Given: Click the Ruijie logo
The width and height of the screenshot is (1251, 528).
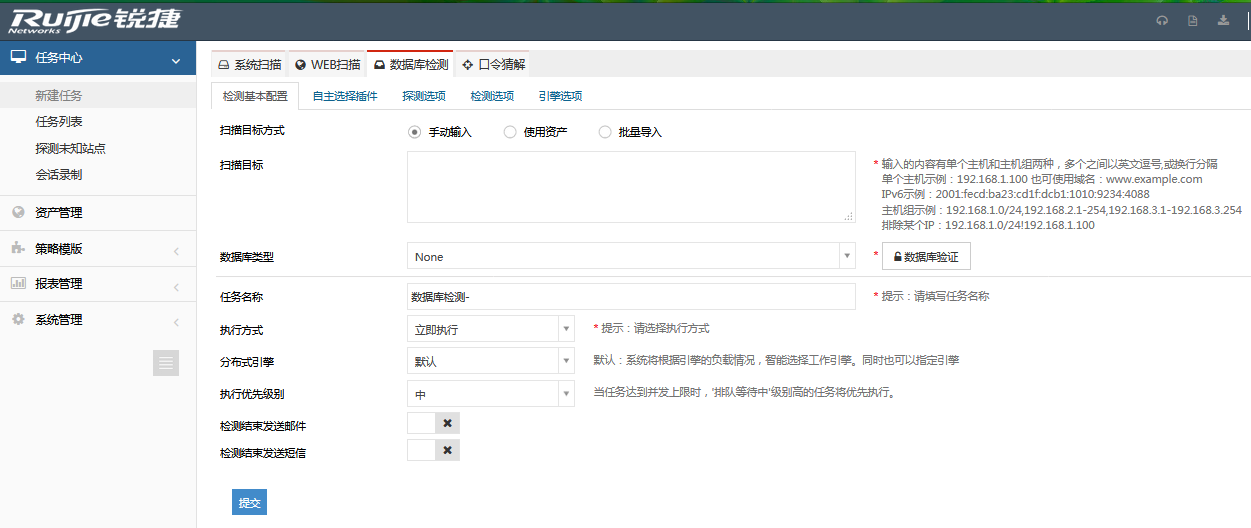Looking at the screenshot, I should pyautogui.click(x=95, y=19).
